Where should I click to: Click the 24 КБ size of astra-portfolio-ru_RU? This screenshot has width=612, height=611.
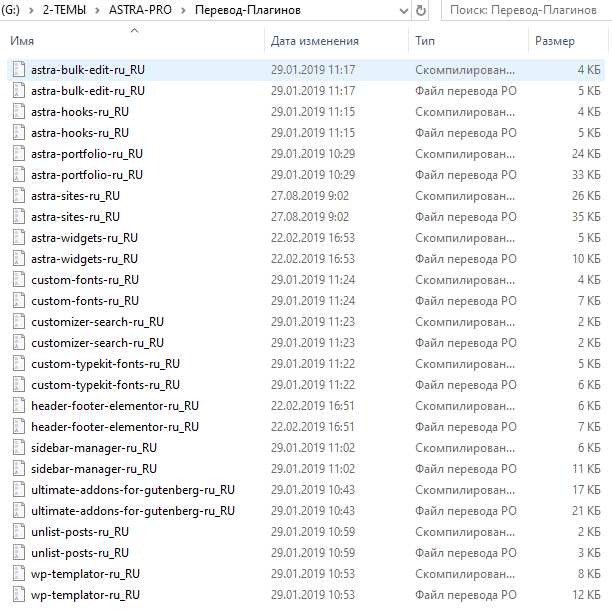pyautogui.click(x=586, y=154)
